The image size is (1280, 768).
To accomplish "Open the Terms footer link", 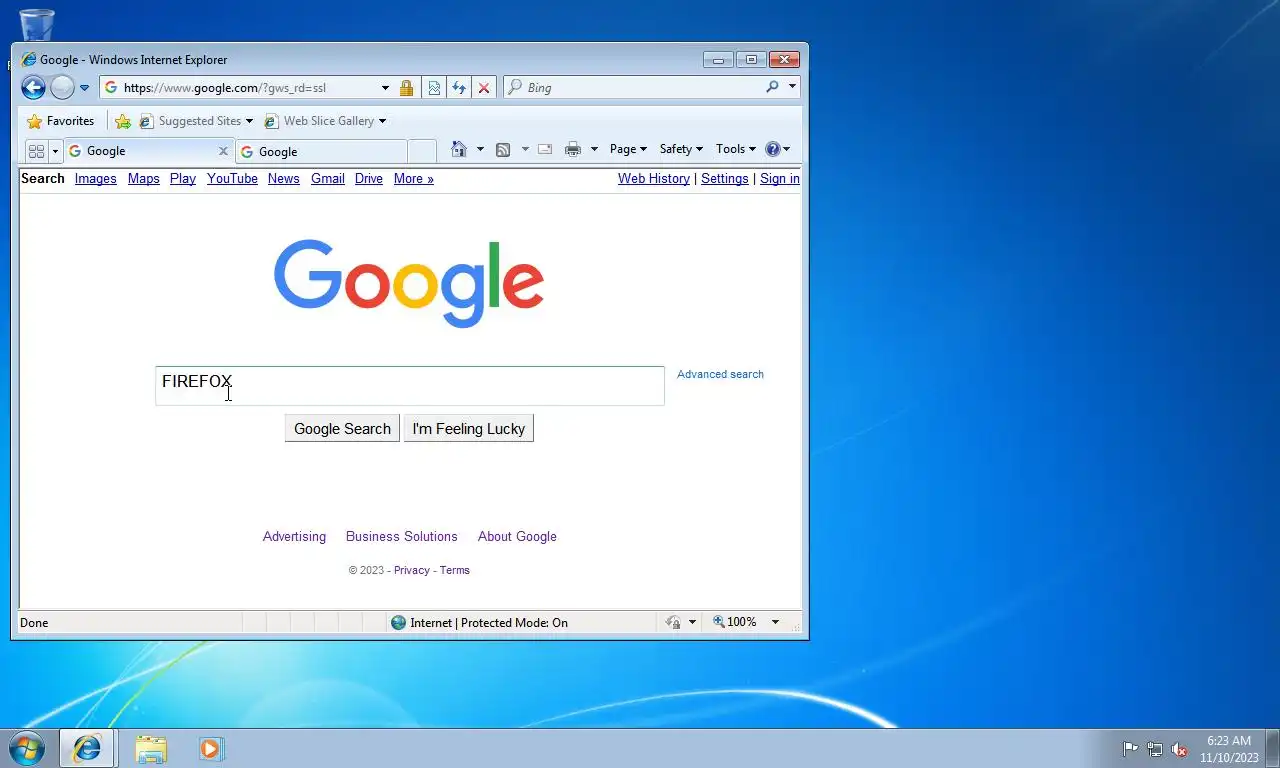I will coord(455,570).
